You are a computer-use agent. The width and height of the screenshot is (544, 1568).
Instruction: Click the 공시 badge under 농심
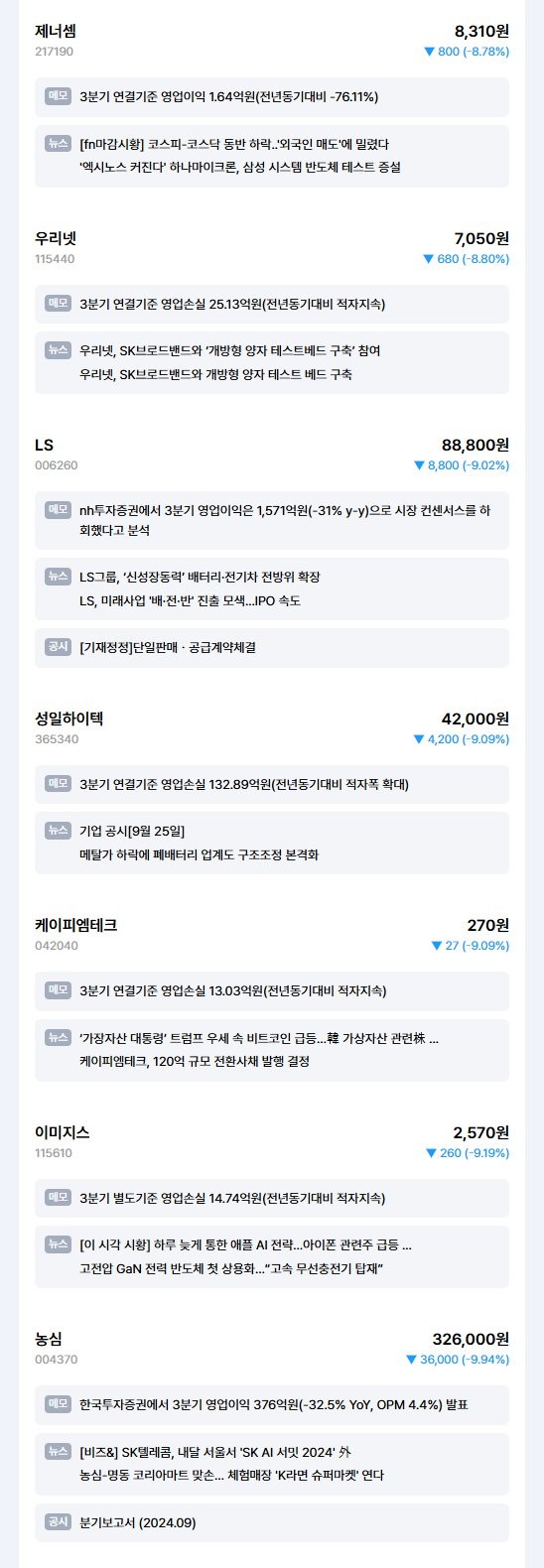pyautogui.click(x=58, y=1522)
